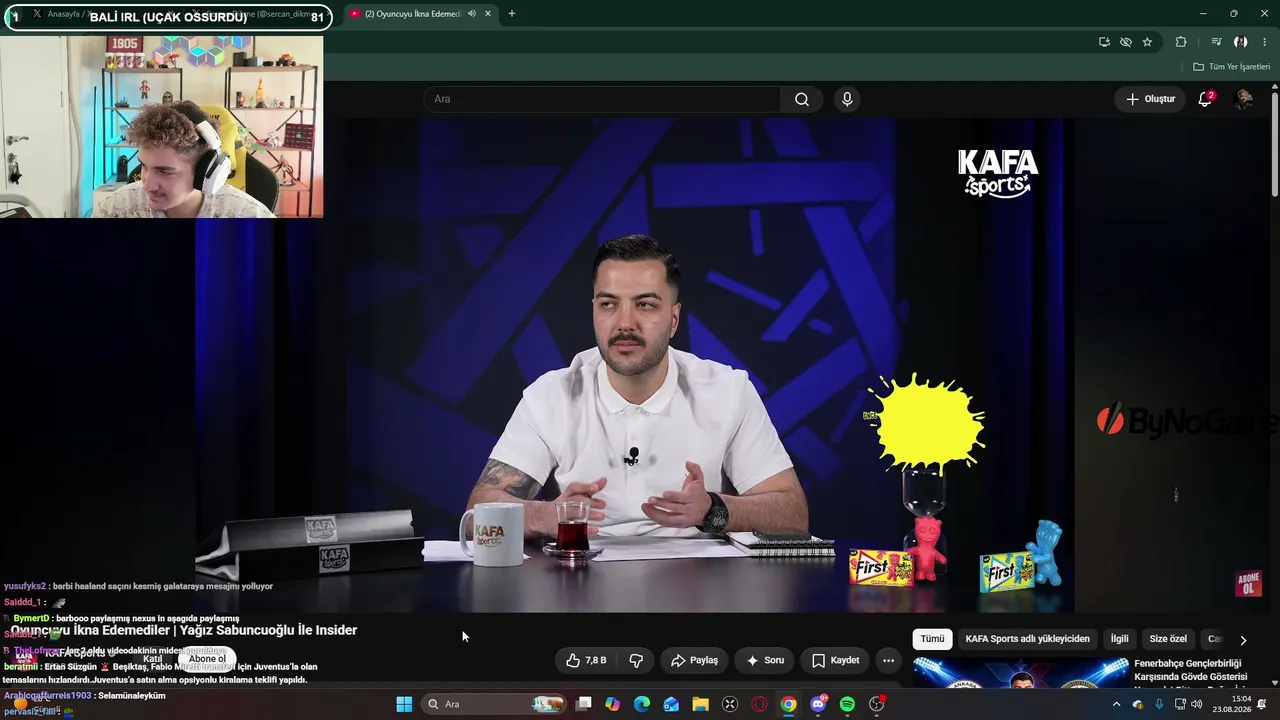Click the Katıl join button

[x=152, y=659]
